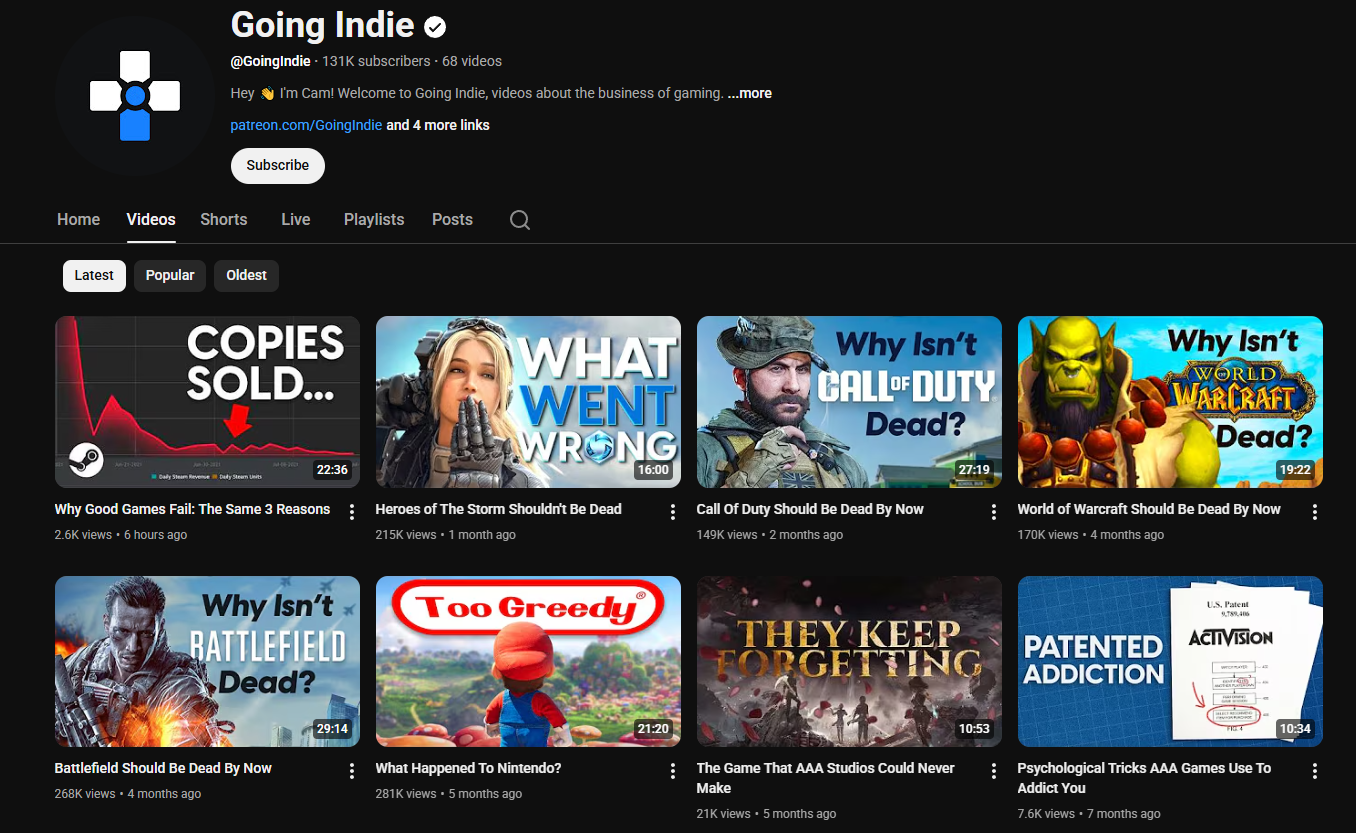1356x833 pixels.
Task: Click the 10:53 duration badge
Action: tap(974, 729)
